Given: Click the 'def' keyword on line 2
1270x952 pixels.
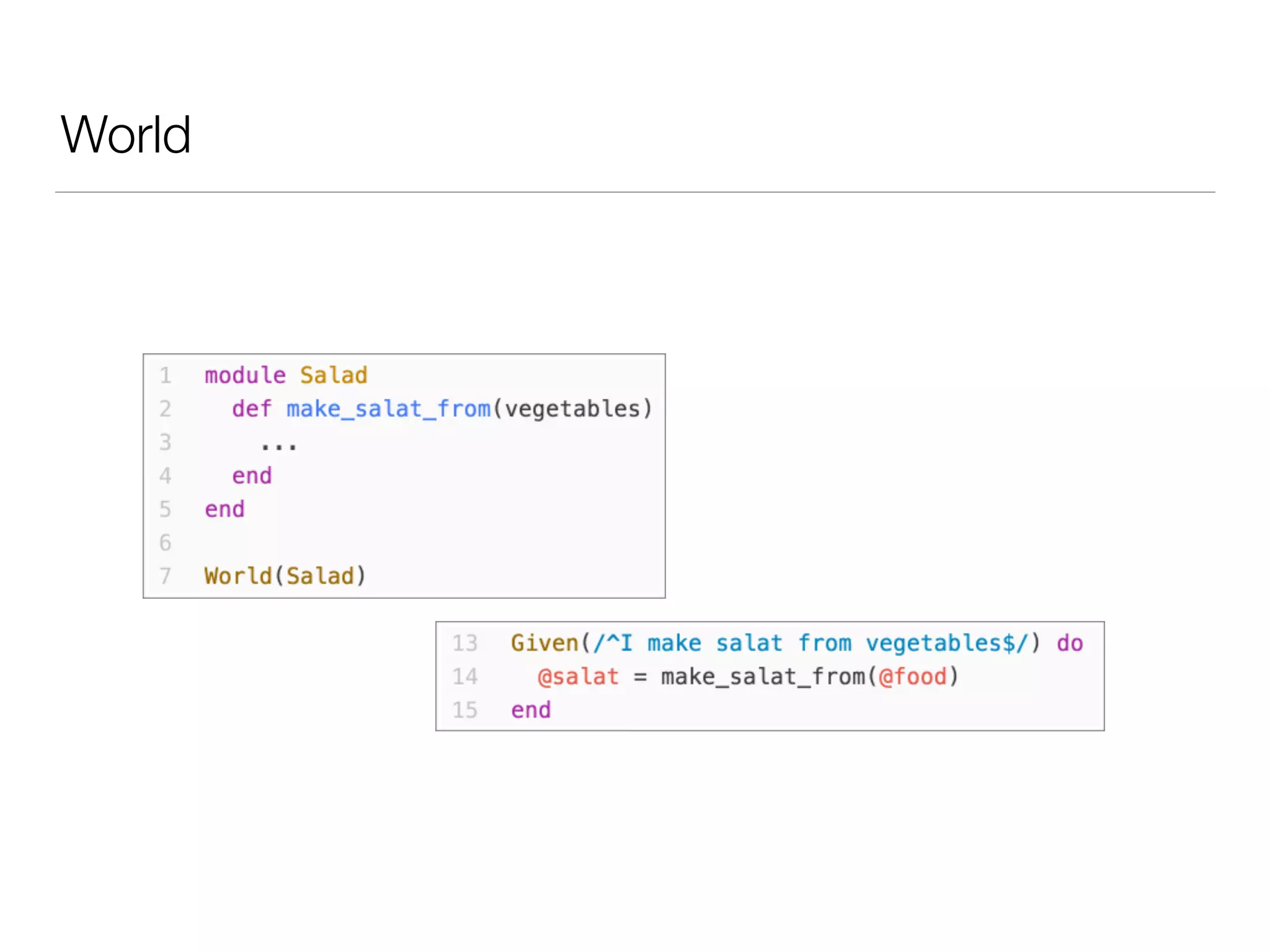Looking at the screenshot, I should (252, 409).
